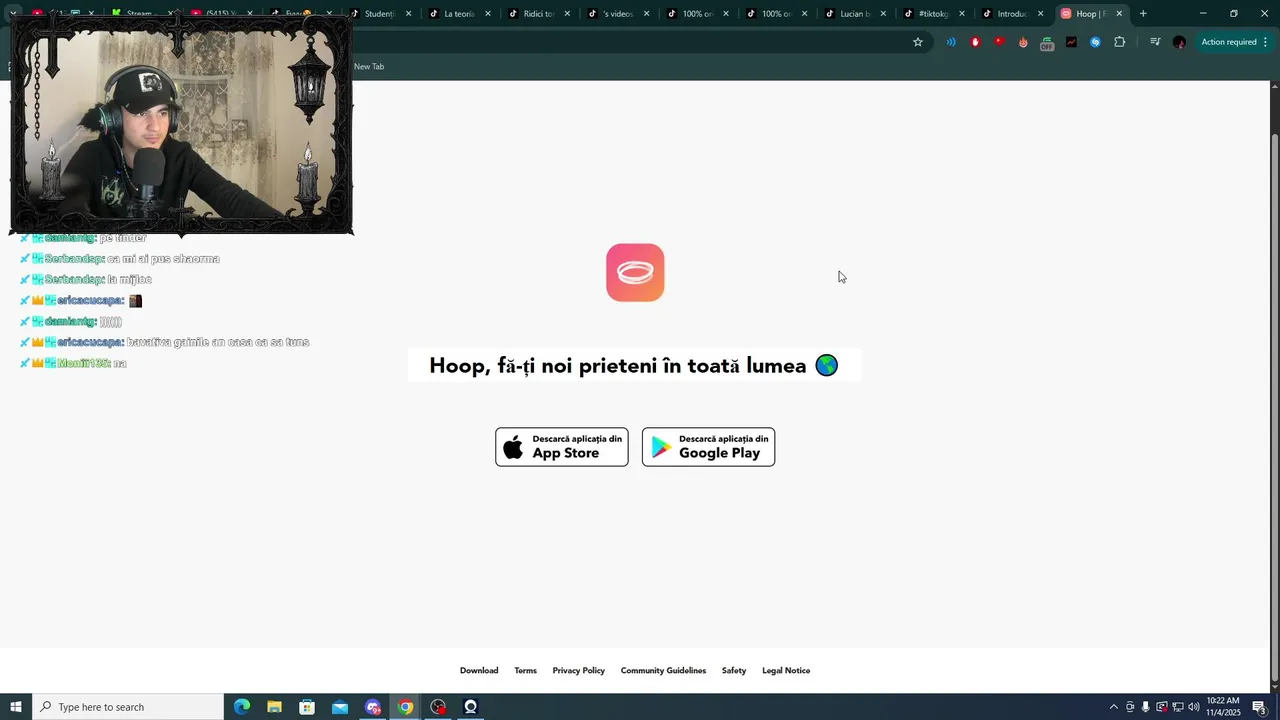Click the webcam overlay video
Screen dimensions: 1280x720
(181, 124)
